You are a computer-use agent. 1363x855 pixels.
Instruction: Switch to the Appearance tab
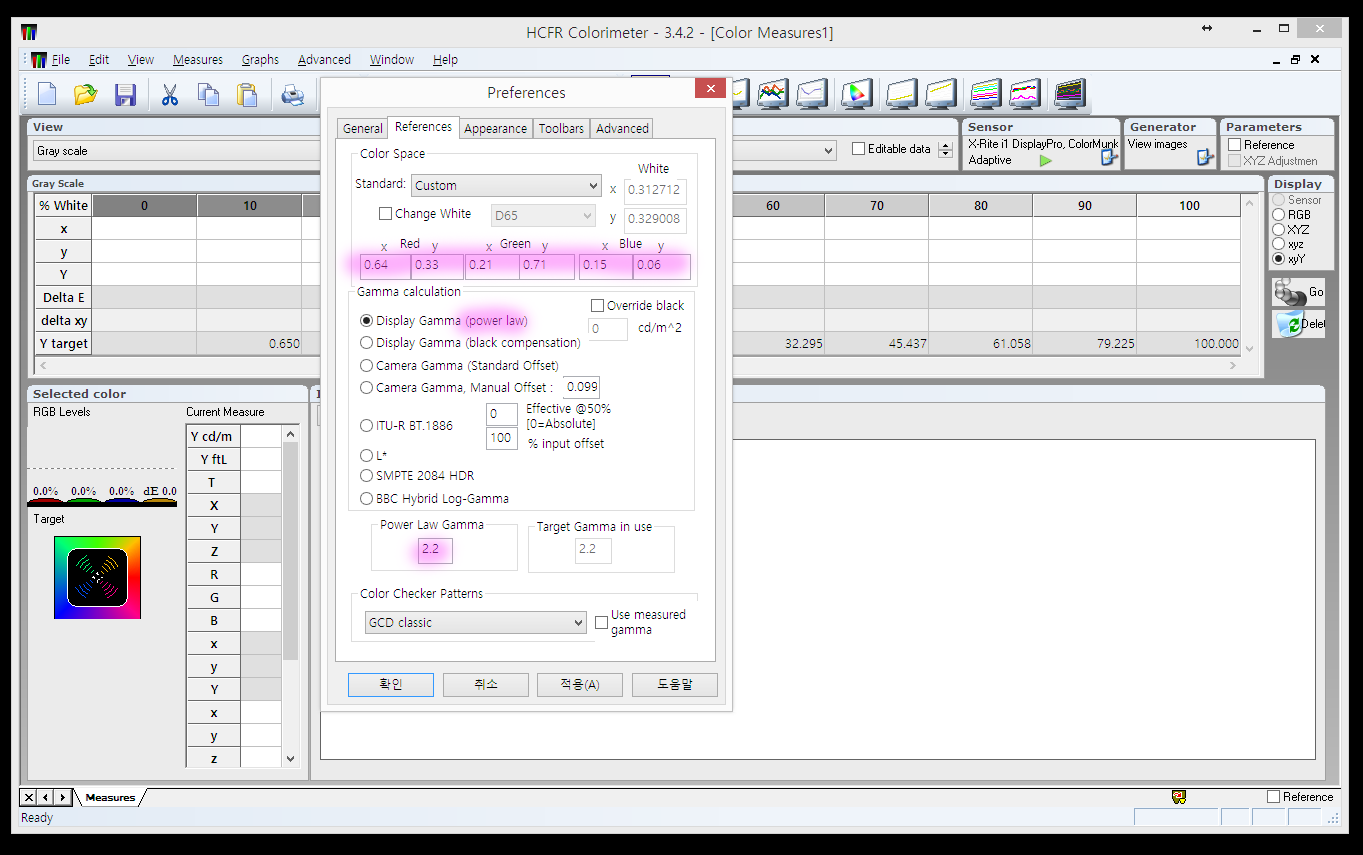point(495,128)
